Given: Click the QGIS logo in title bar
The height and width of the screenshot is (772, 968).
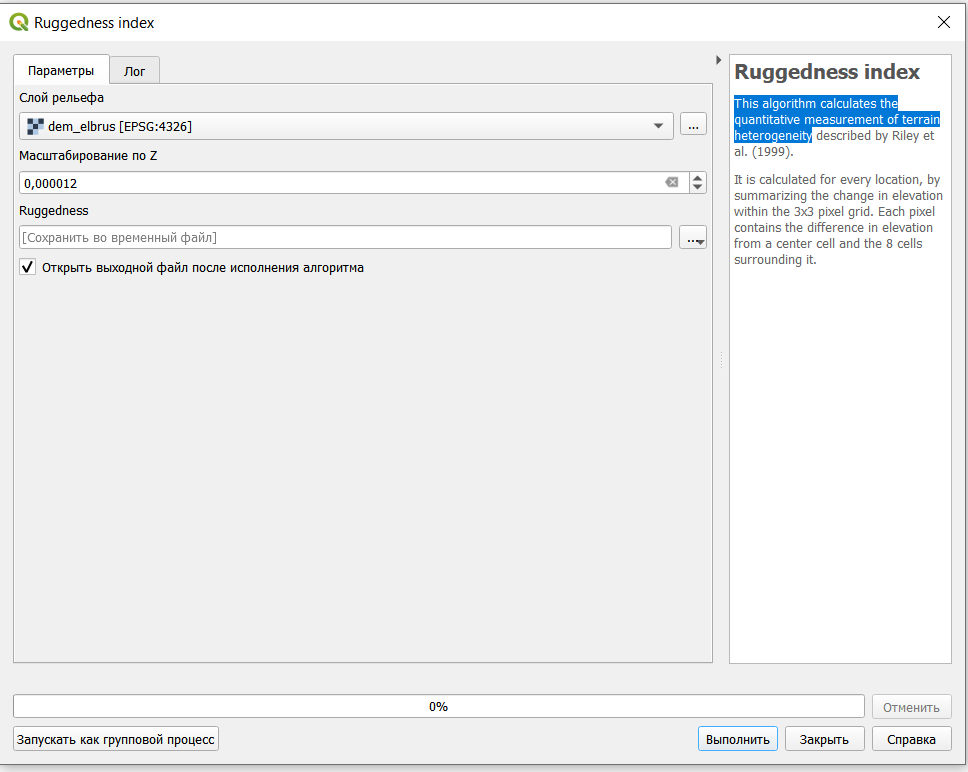Looking at the screenshot, I should tap(19, 22).
